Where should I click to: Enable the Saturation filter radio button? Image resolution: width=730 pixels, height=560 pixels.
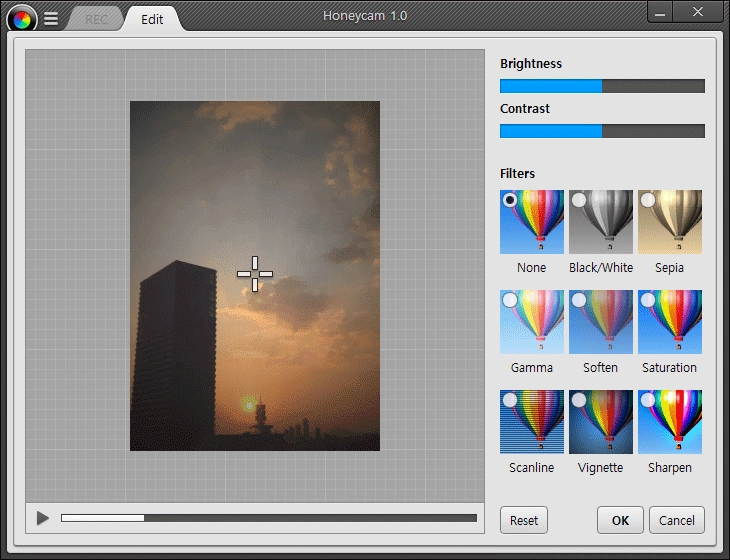tap(648, 300)
